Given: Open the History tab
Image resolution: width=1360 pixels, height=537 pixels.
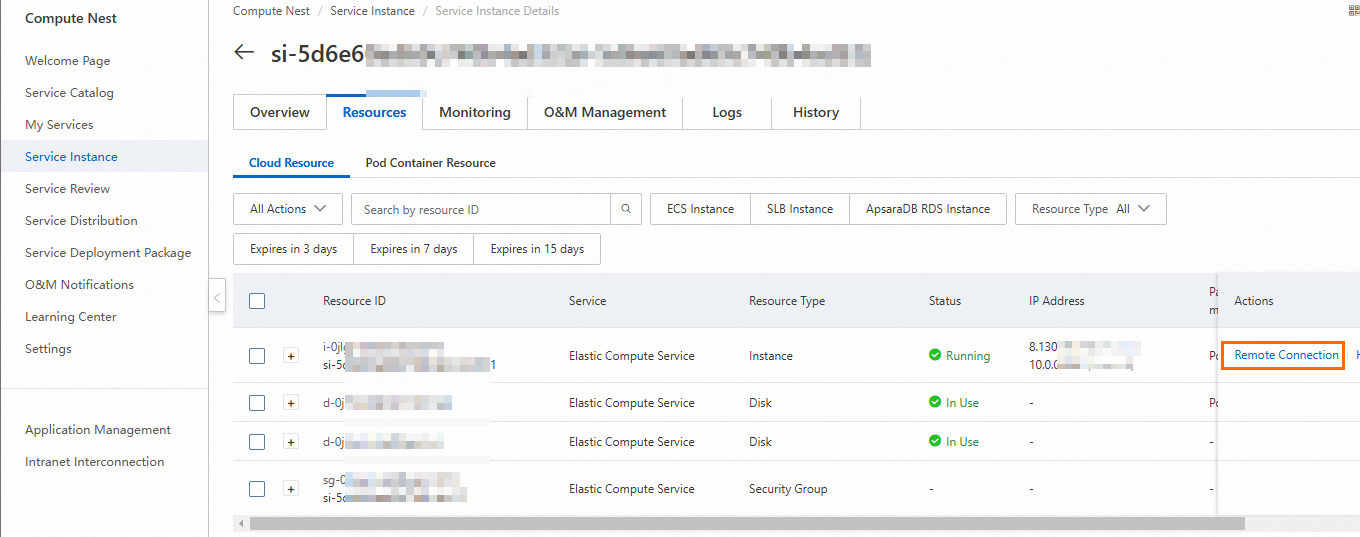Looking at the screenshot, I should [816, 112].
